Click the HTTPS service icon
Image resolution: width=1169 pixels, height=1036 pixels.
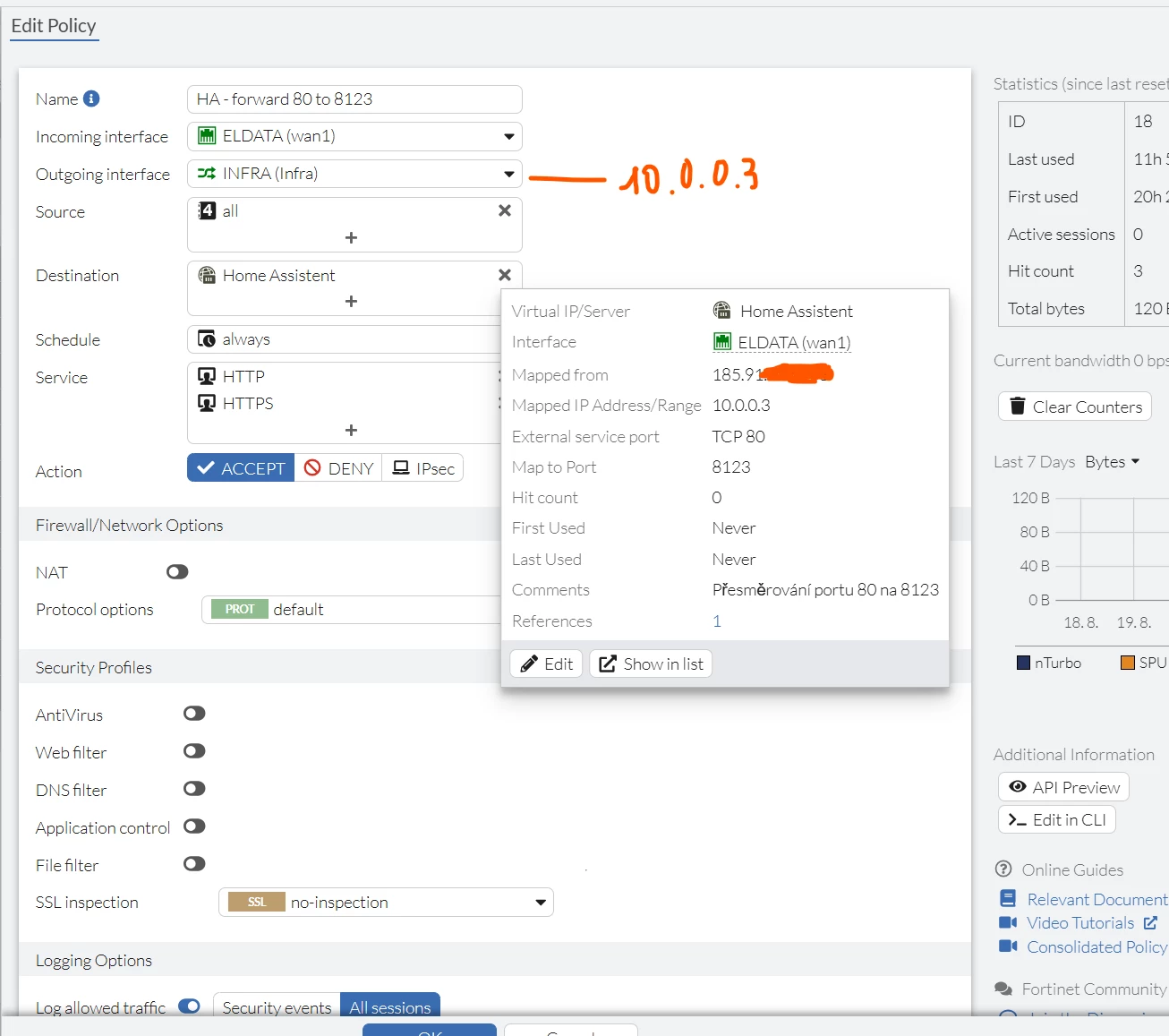click(207, 403)
